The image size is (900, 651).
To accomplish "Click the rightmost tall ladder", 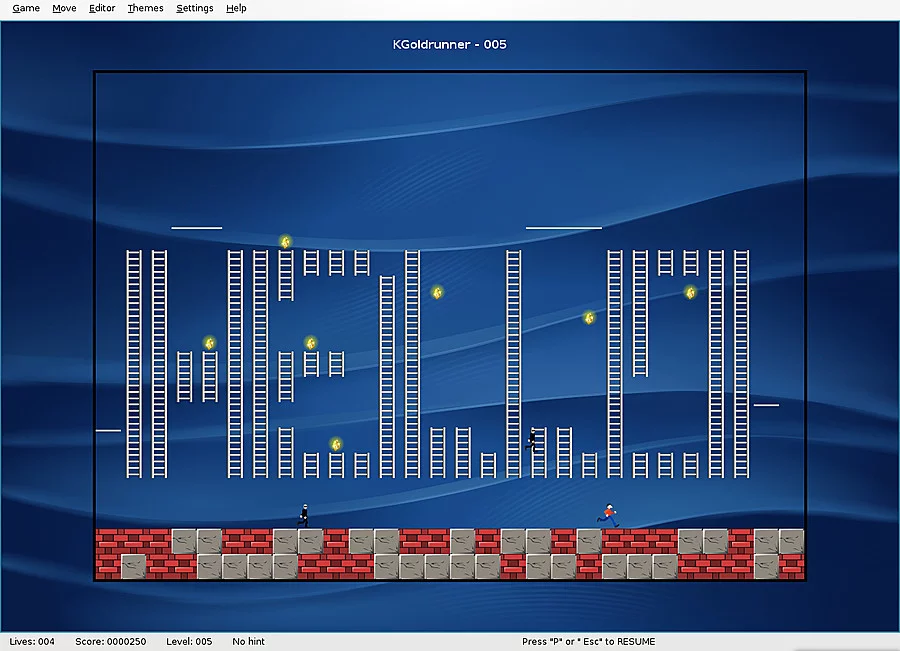I will [x=742, y=364].
